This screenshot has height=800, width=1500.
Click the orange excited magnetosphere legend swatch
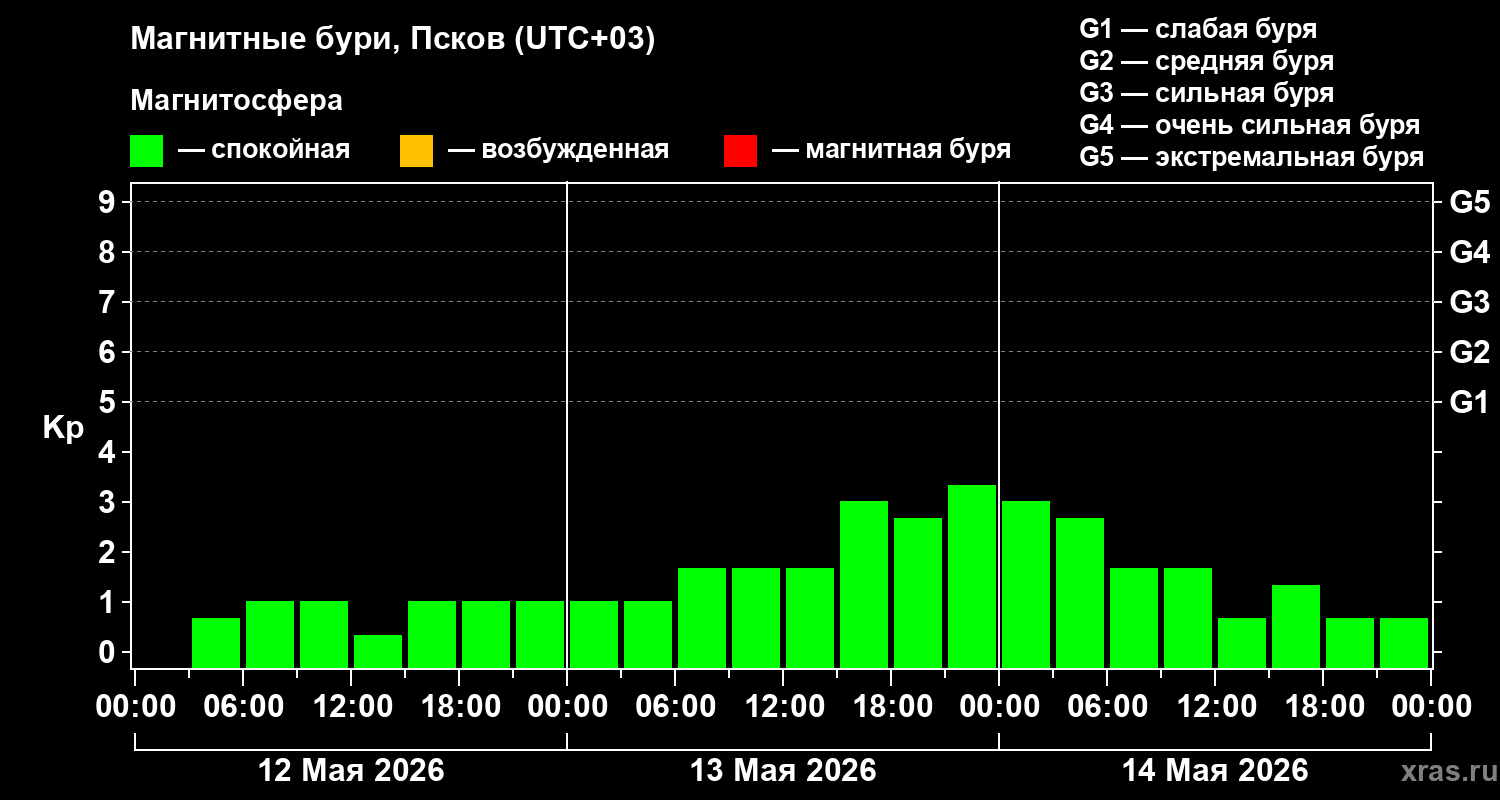point(416,151)
